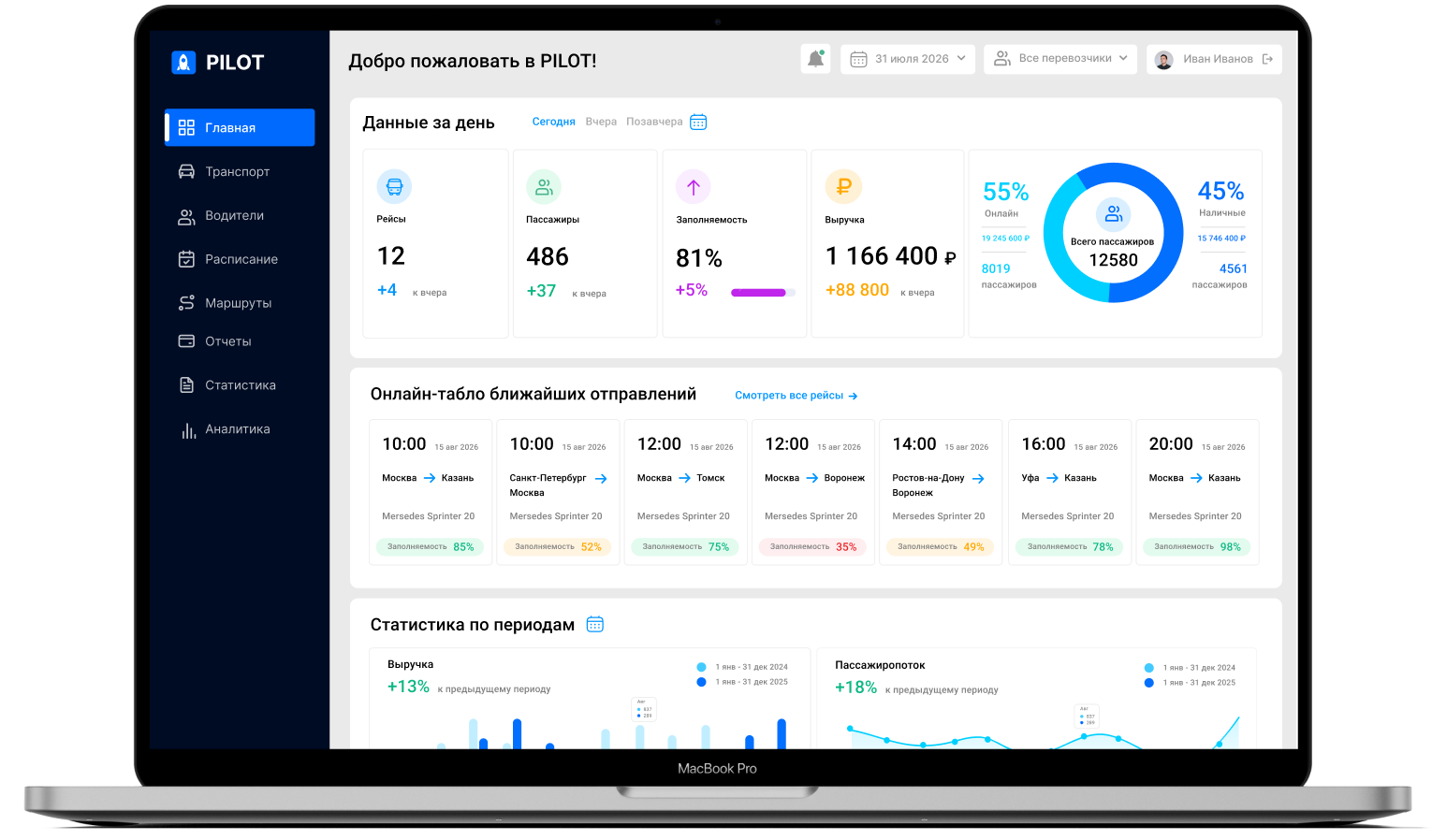Click the logout icon beside Иван Иванов
1432x840 pixels.
tap(1267, 59)
